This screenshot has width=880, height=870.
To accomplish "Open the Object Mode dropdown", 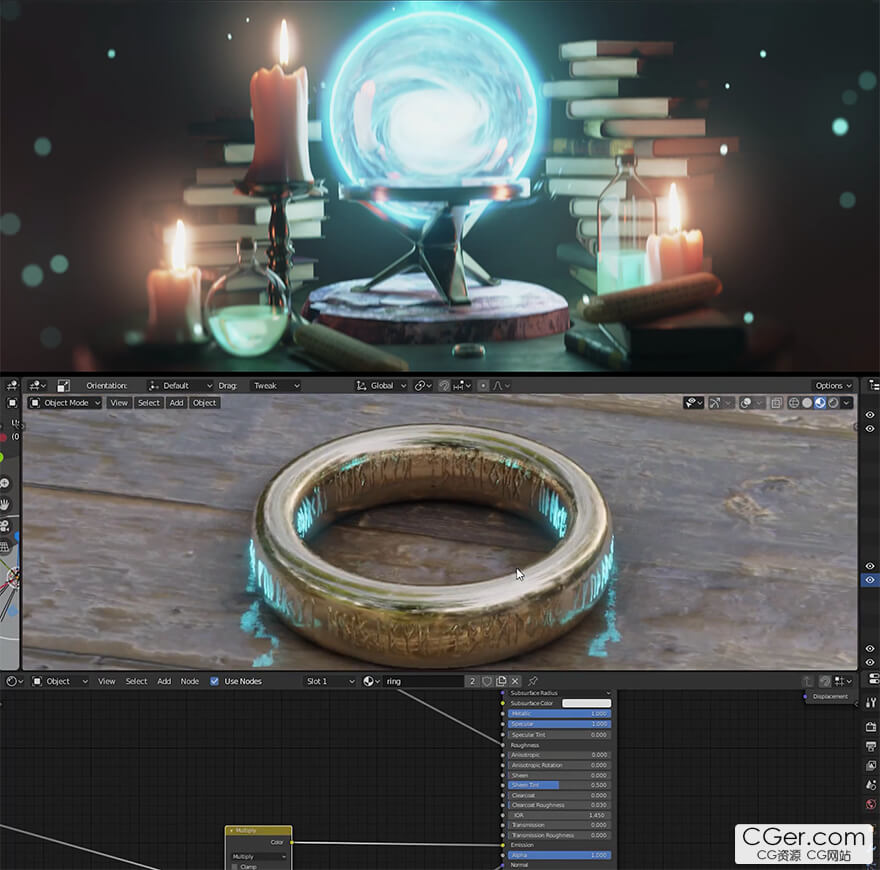I will (65, 403).
